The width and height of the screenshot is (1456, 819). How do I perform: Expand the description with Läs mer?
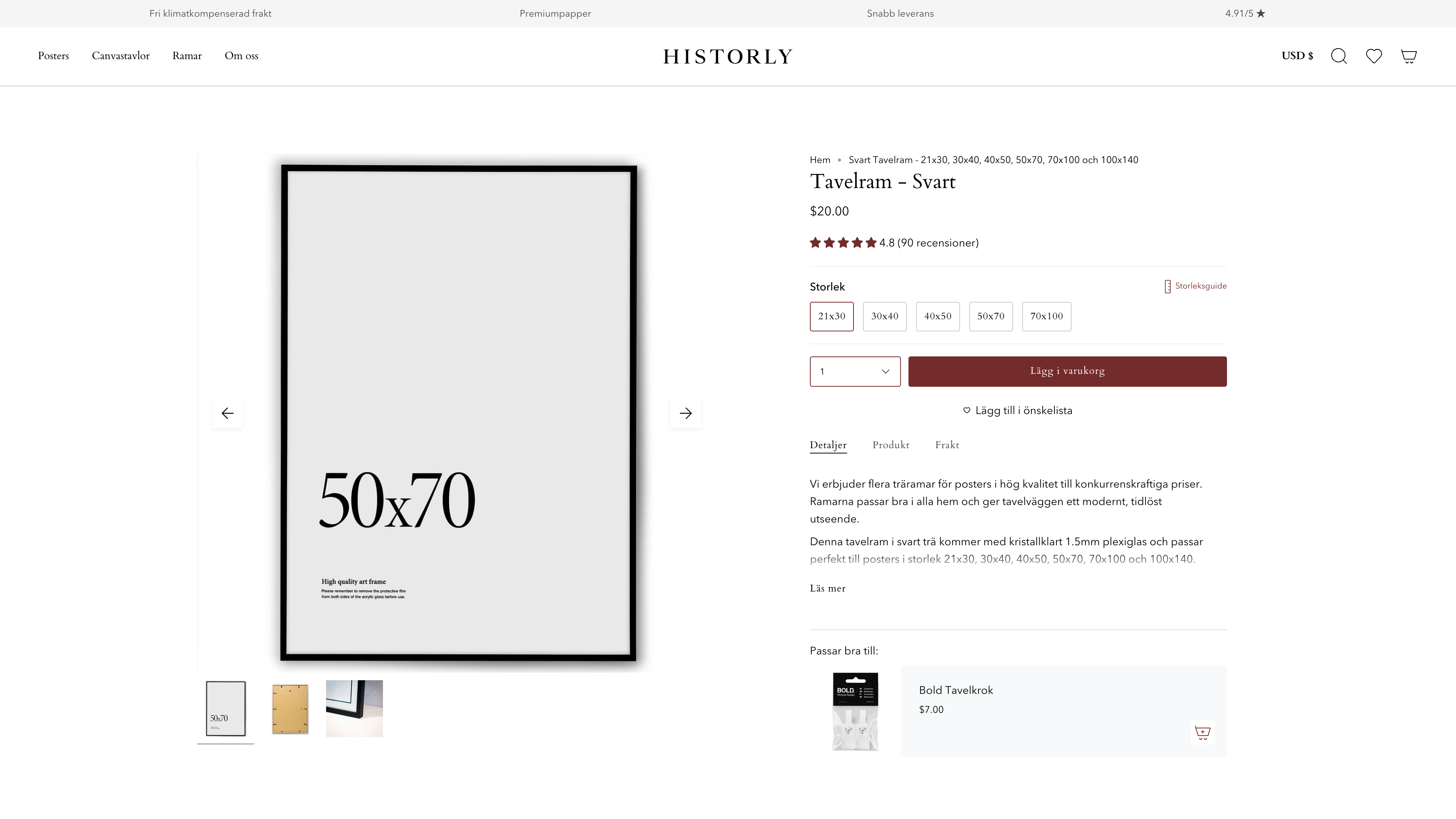click(x=827, y=588)
